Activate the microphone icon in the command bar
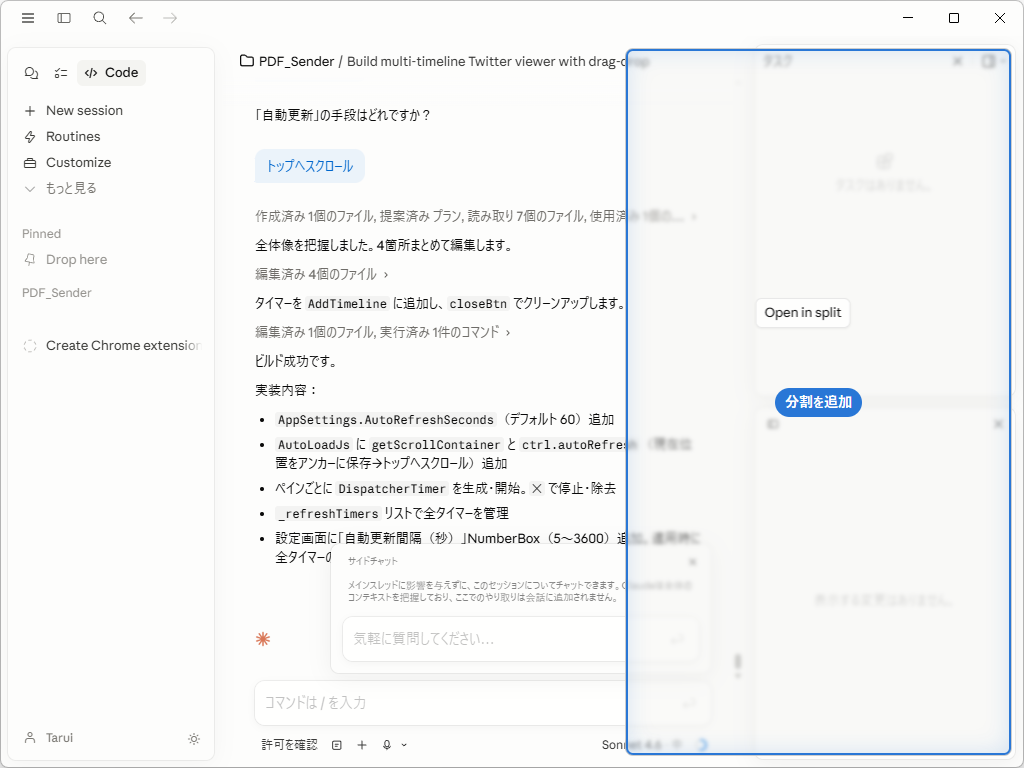 (x=385, y=744)
